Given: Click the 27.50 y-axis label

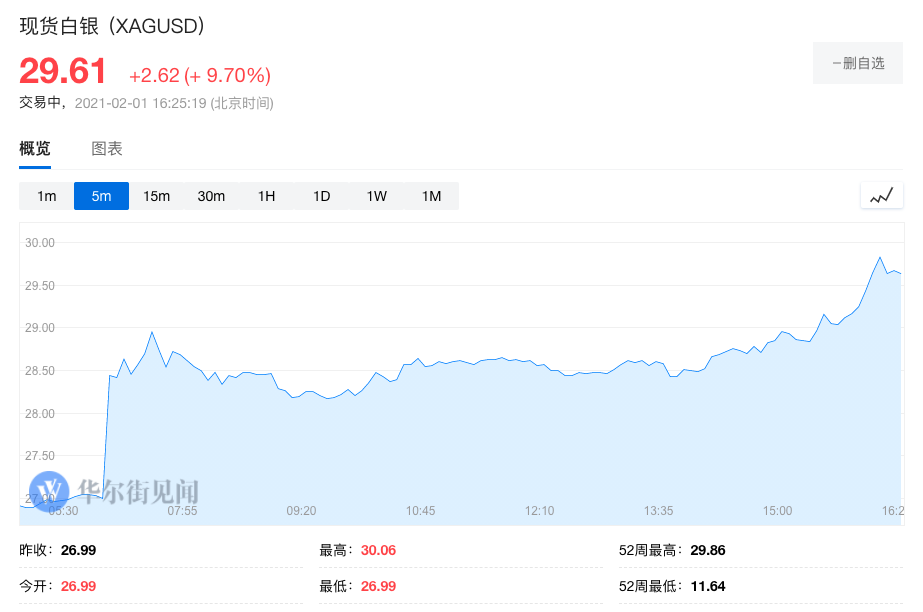Looking at the screenshot, I should coord(39,456).
